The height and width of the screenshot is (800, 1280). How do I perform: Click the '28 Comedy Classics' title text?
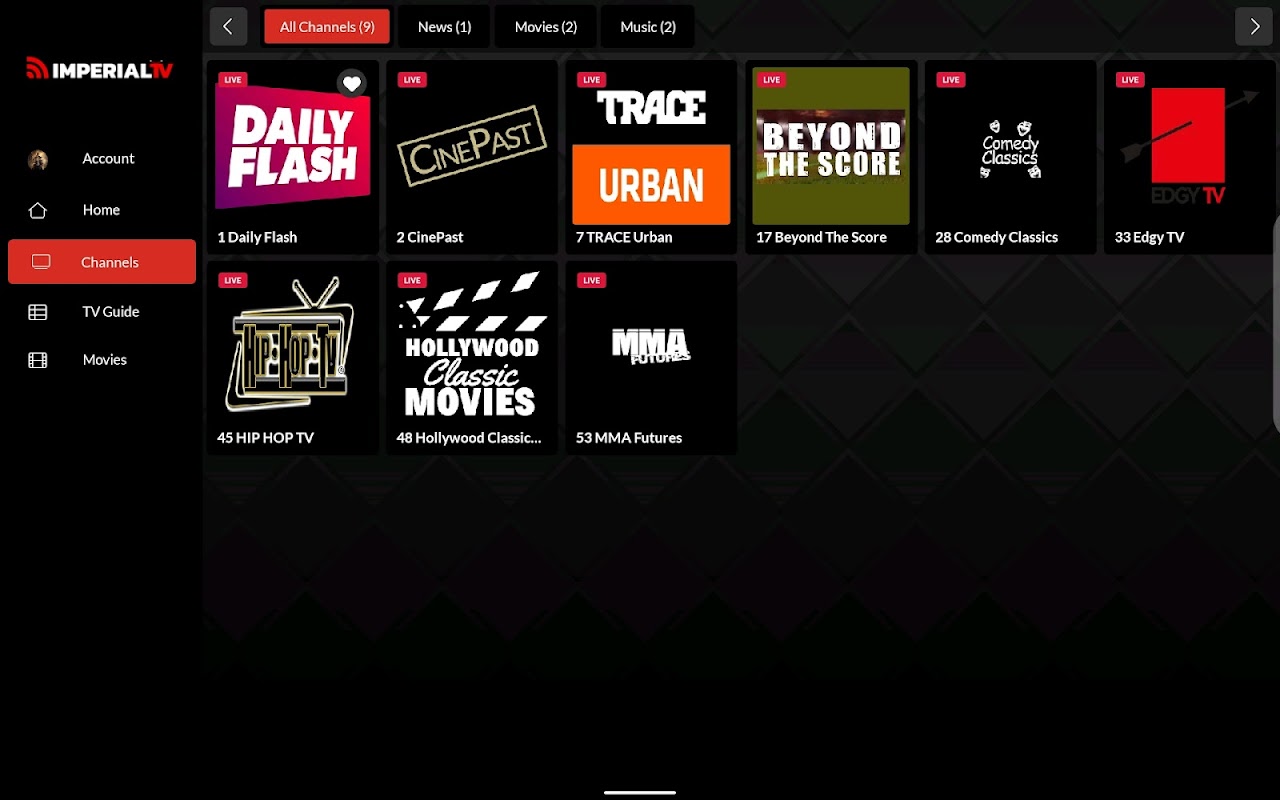[x=996, y=237]
